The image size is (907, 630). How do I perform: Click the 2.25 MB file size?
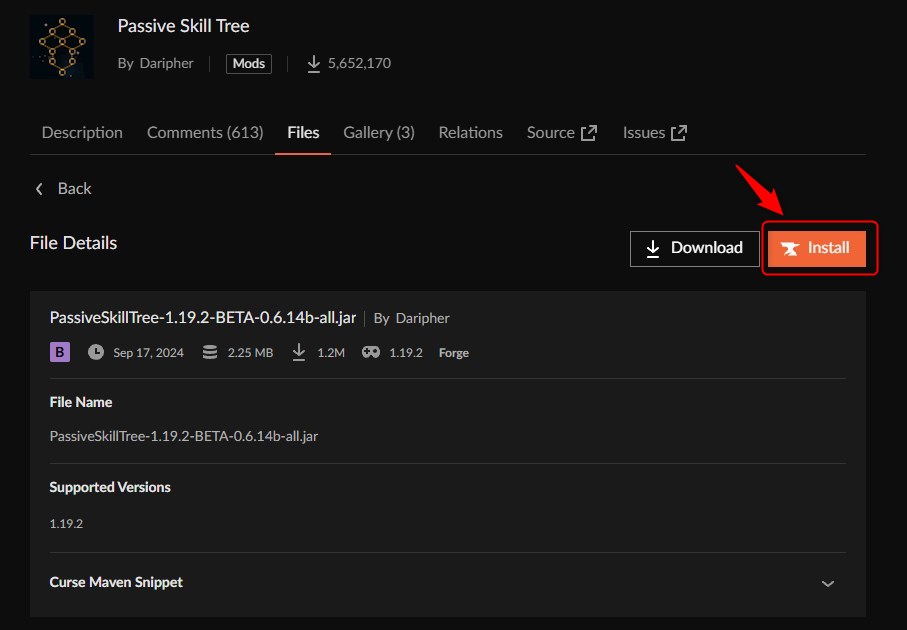[x=250, y=352]
